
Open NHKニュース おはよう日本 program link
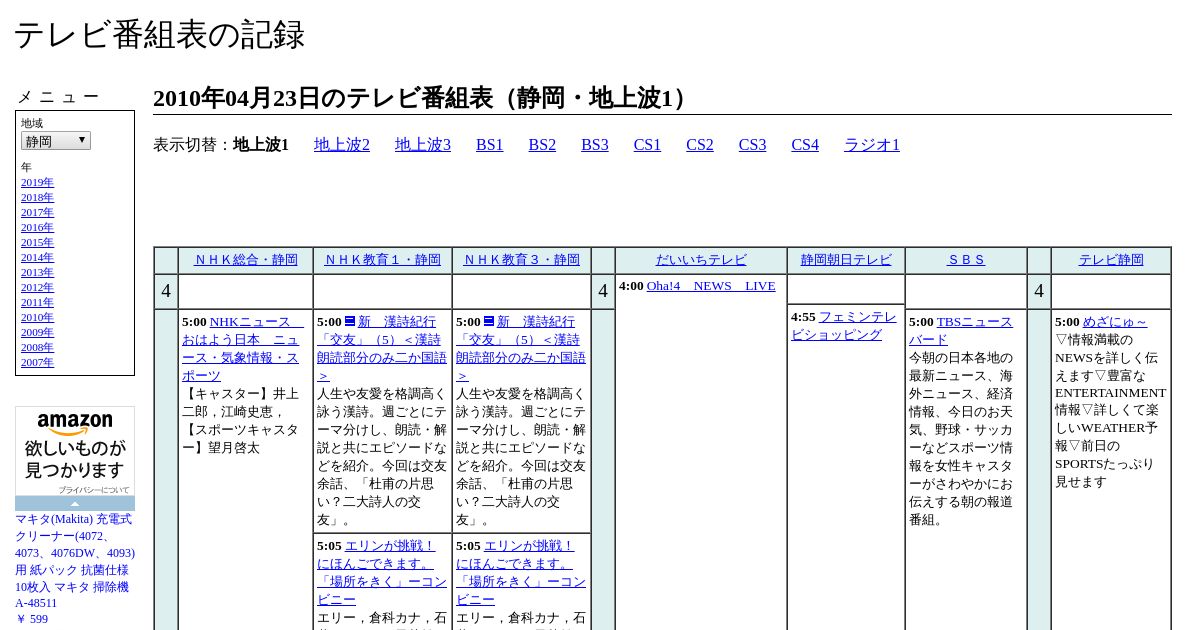click(241, 349)
